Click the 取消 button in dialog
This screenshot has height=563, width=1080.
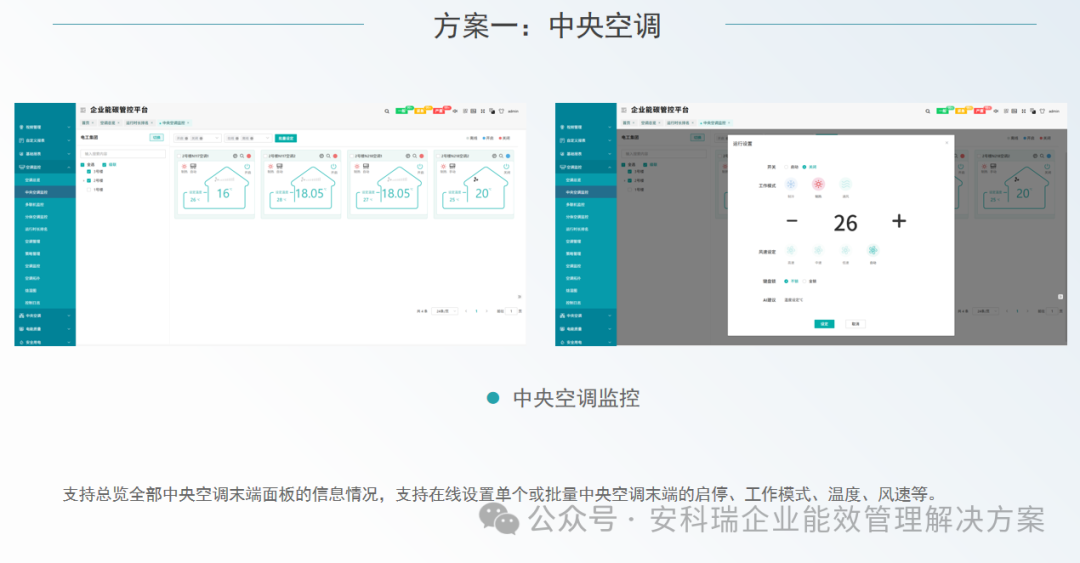click(855, 324)
